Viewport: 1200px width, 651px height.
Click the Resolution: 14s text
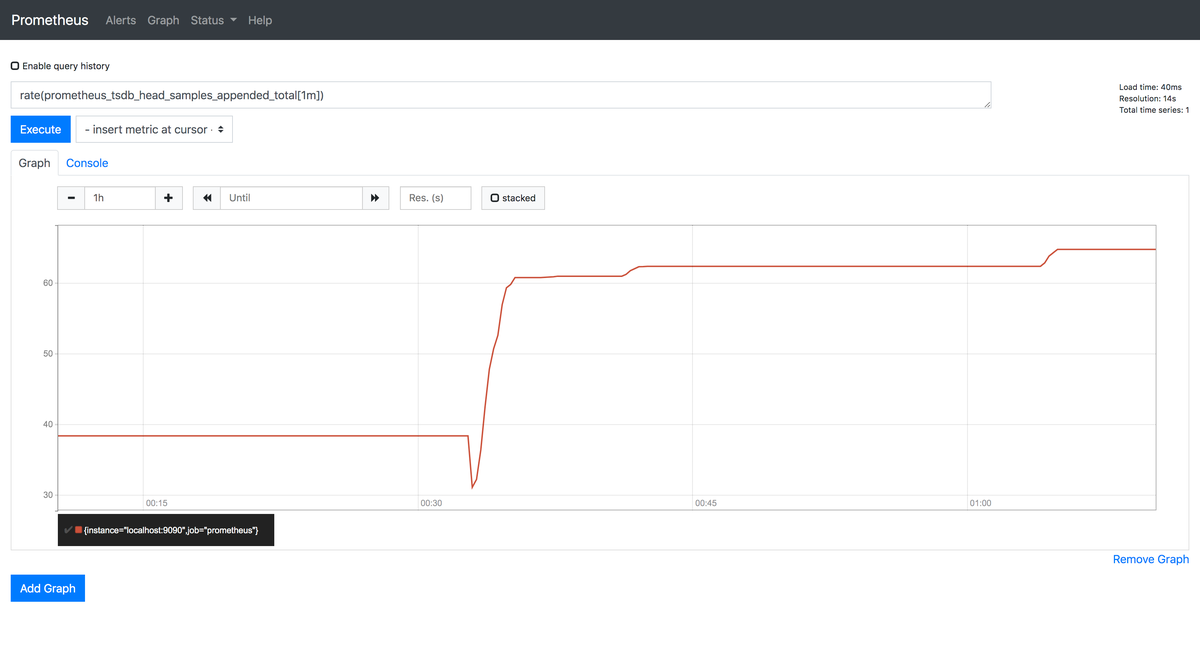(x=1148, y=99)
